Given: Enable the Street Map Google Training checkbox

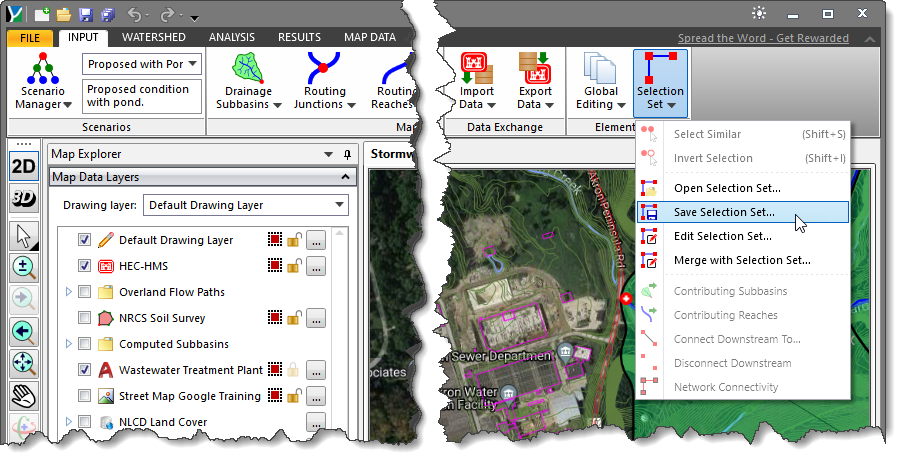Looking at the screenshot, I should (84, 396).
